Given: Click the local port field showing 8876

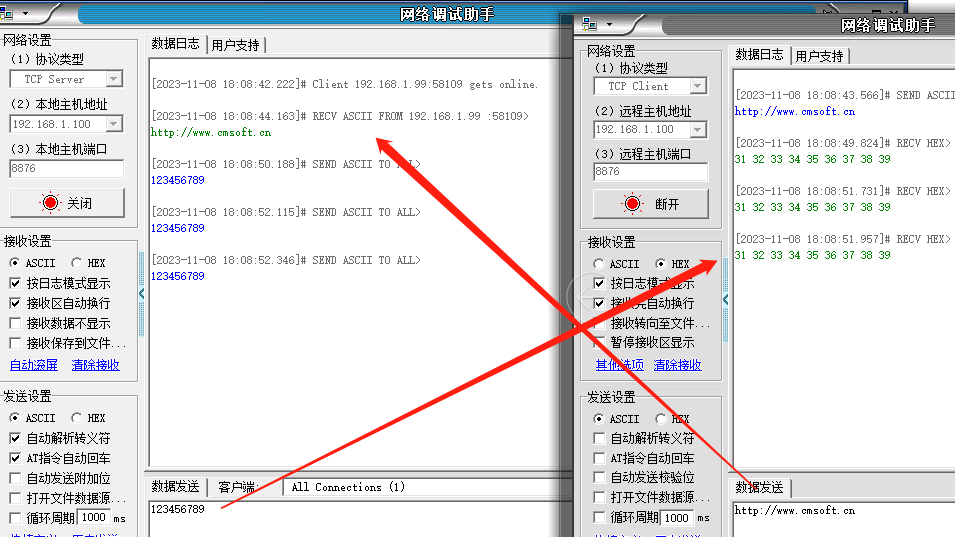Looking at the screenshot, I should pos(66,169).
